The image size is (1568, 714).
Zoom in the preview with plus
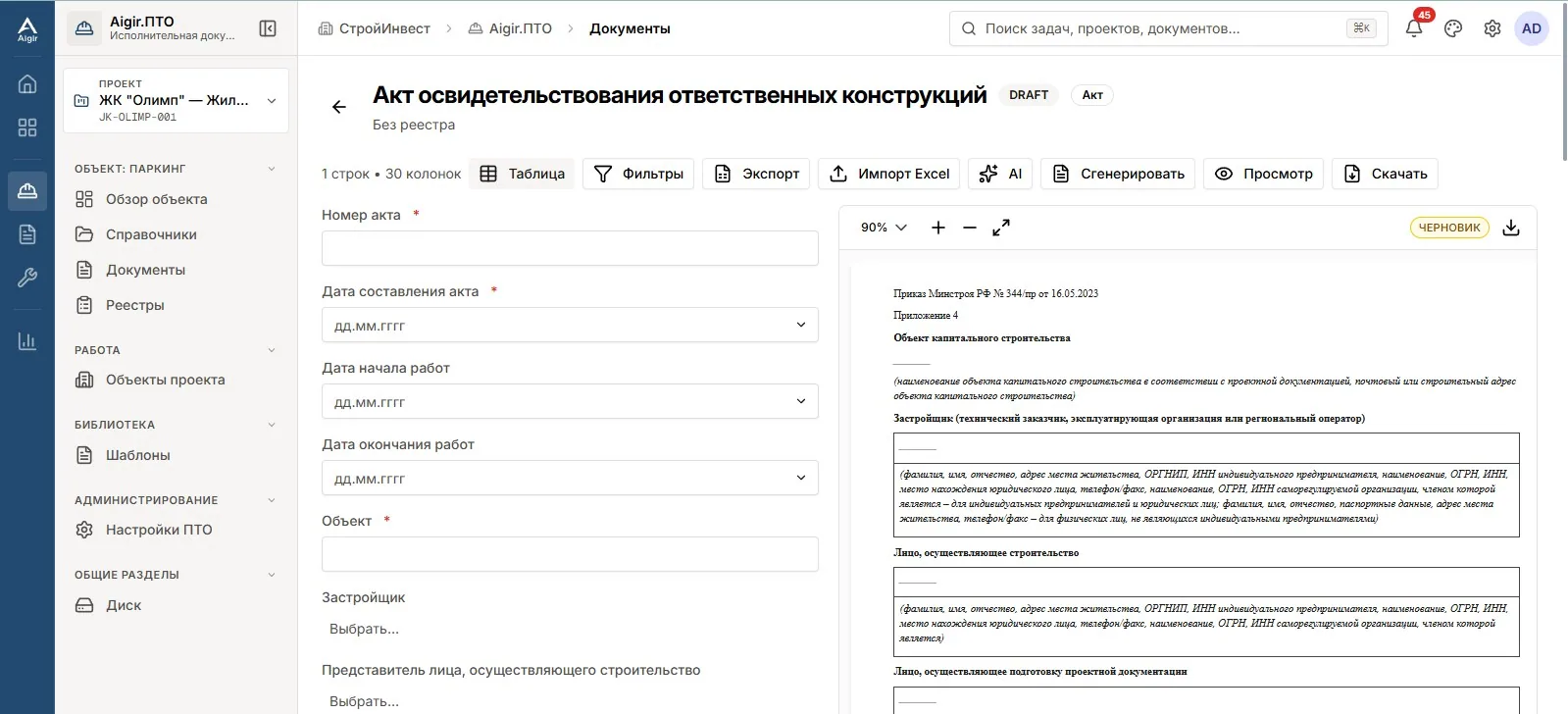pos(938,228)
